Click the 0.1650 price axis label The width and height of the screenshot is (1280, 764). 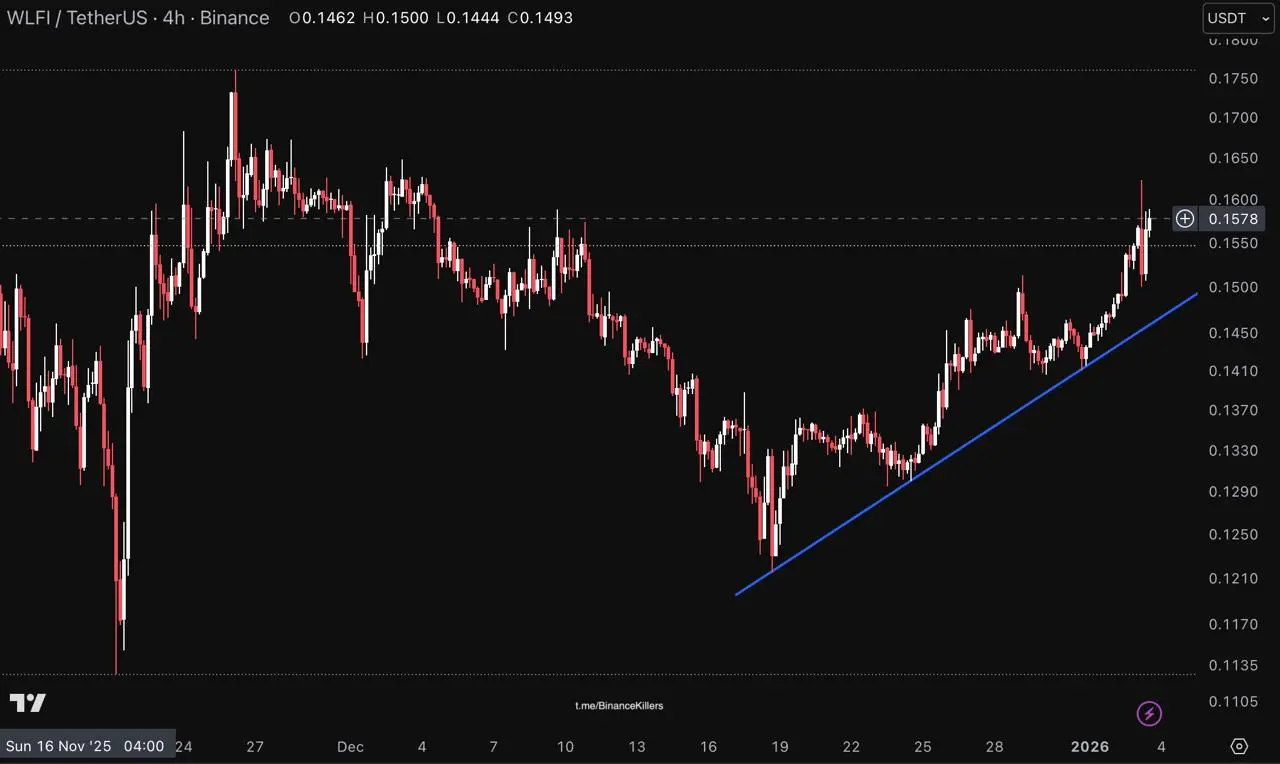click(x=1233, y=158)
